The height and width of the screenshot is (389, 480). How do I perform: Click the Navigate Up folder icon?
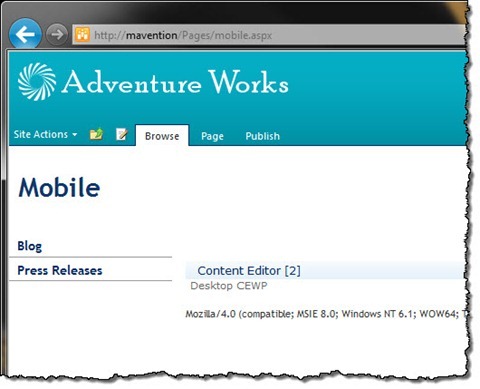pos(96,134)
